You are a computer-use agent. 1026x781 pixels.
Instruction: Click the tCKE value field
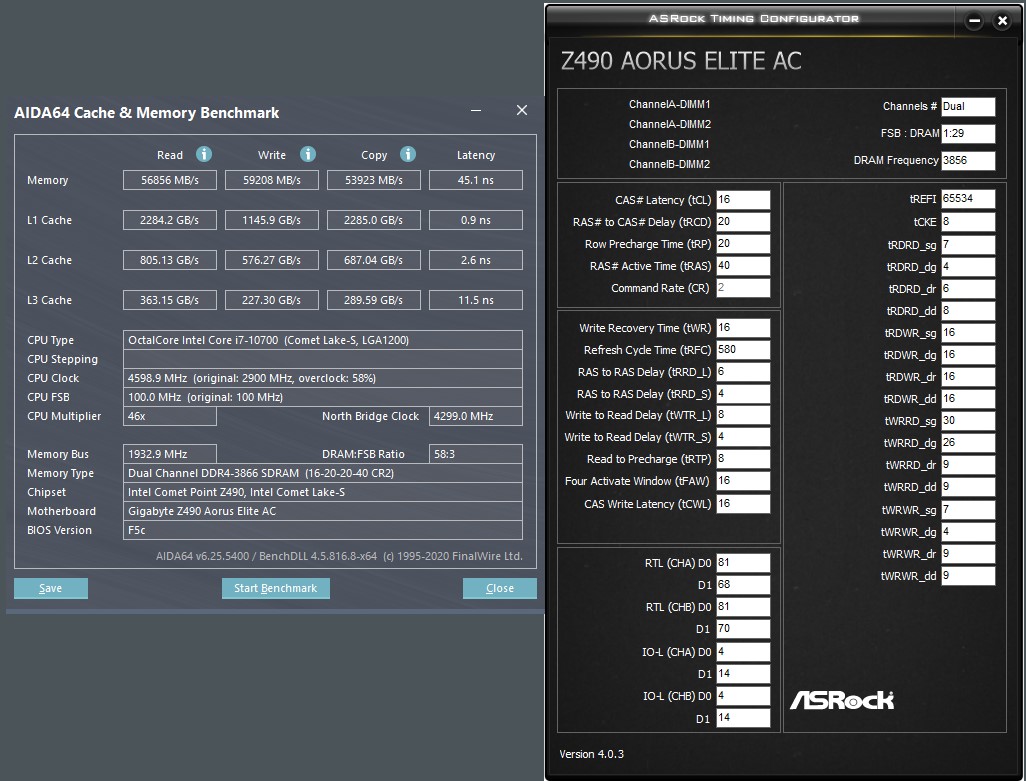point(968,222)
